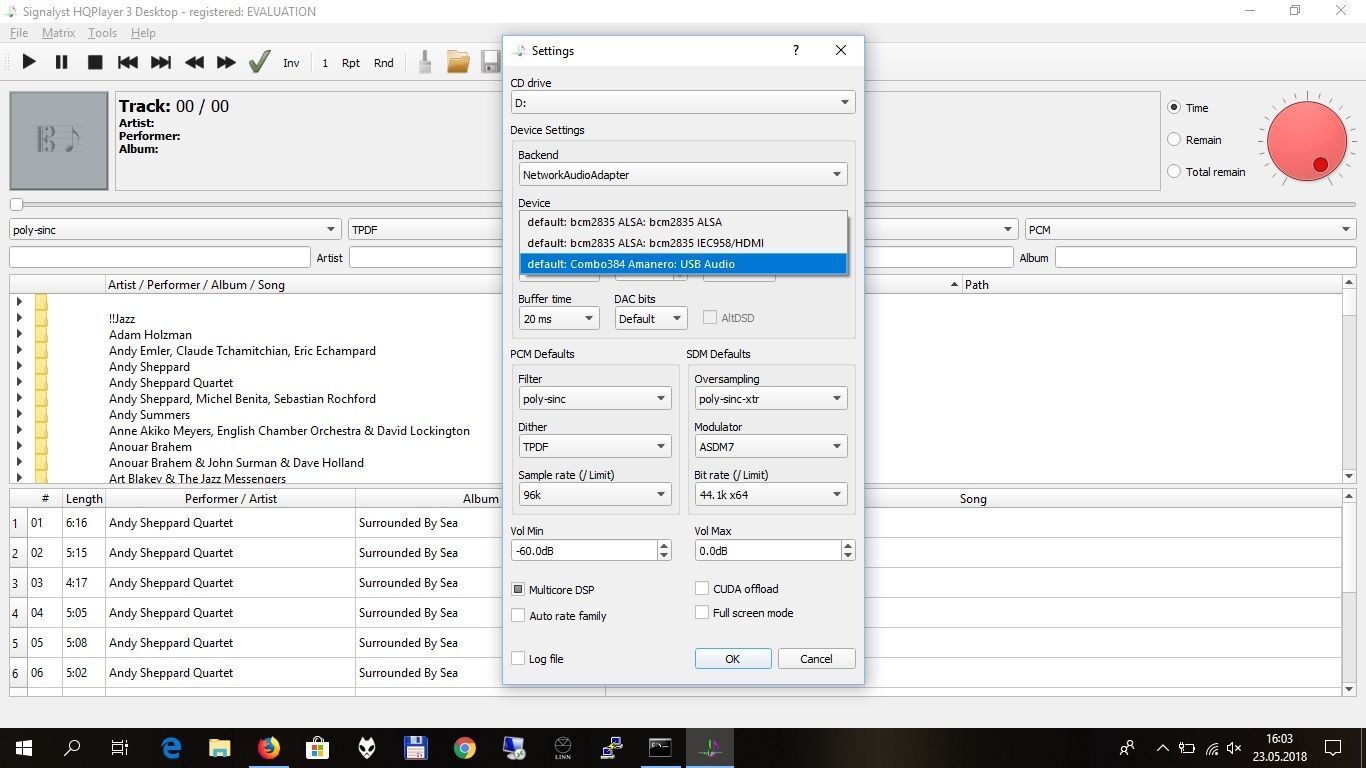Open the CD drive dropdown
The width and height of the screenshot is (1366, 768).
pos(683,102)
